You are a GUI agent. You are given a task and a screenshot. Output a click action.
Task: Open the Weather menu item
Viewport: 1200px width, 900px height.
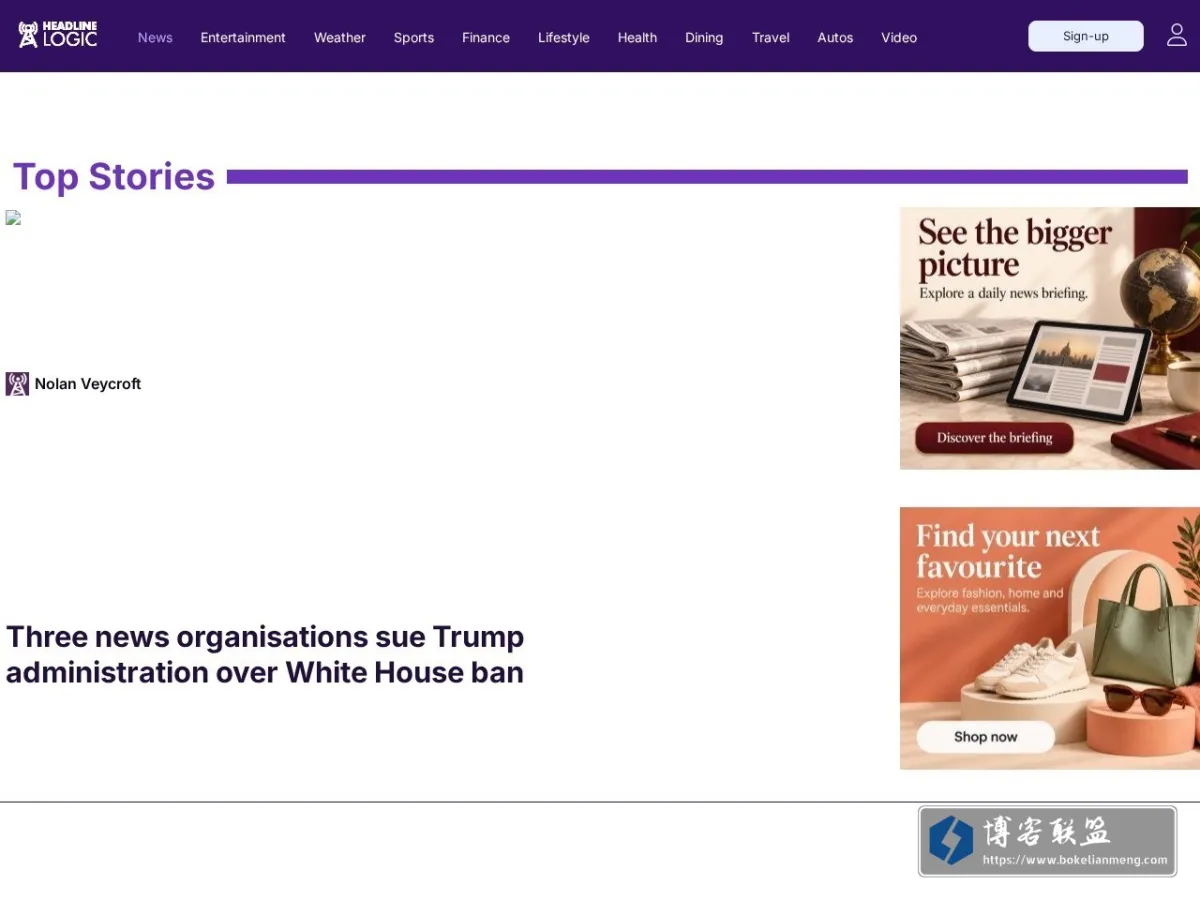click(340, 37)
